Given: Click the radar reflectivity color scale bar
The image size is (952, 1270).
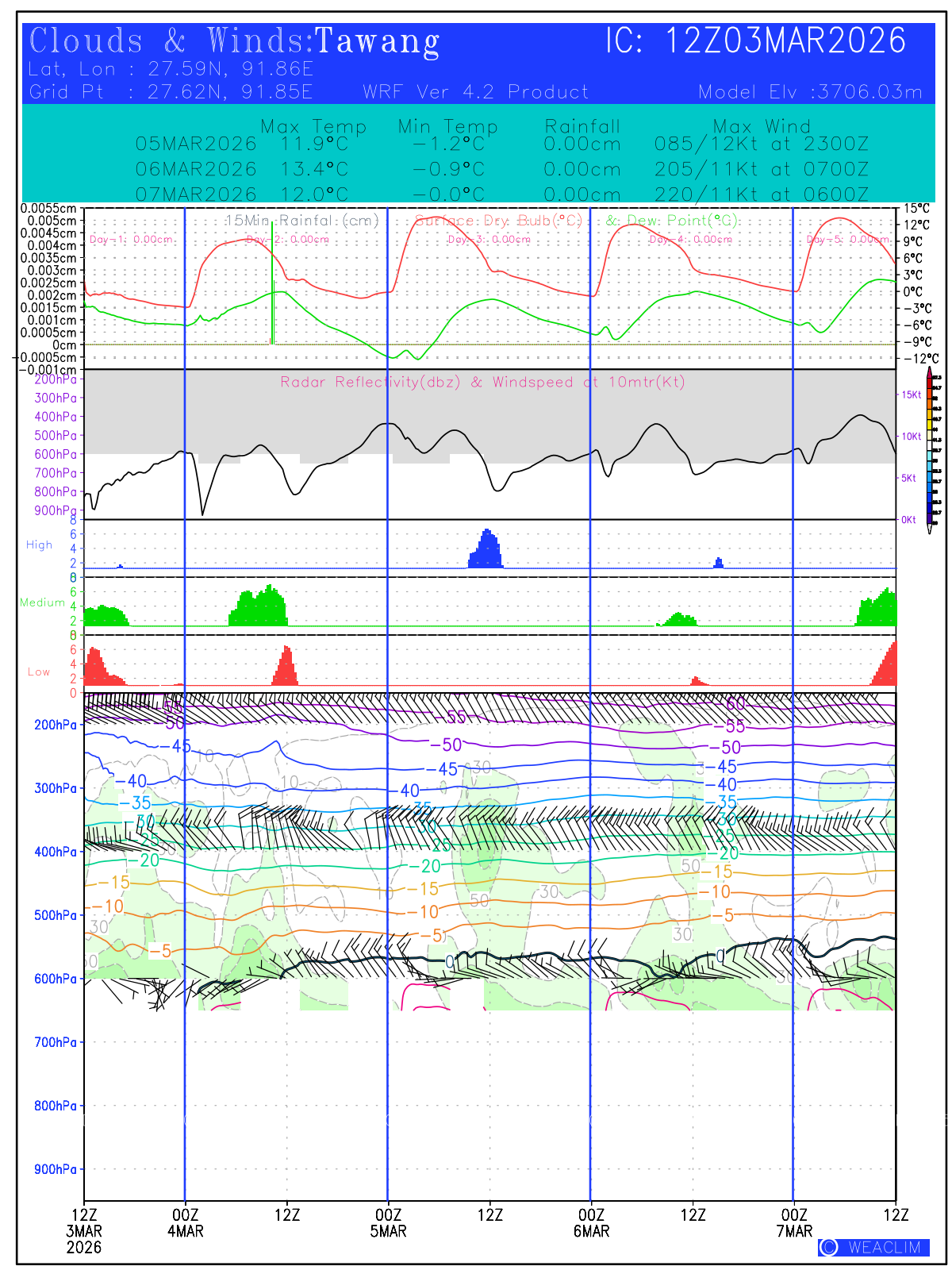Looking at the screenshot, I should (x=929, y=450).
